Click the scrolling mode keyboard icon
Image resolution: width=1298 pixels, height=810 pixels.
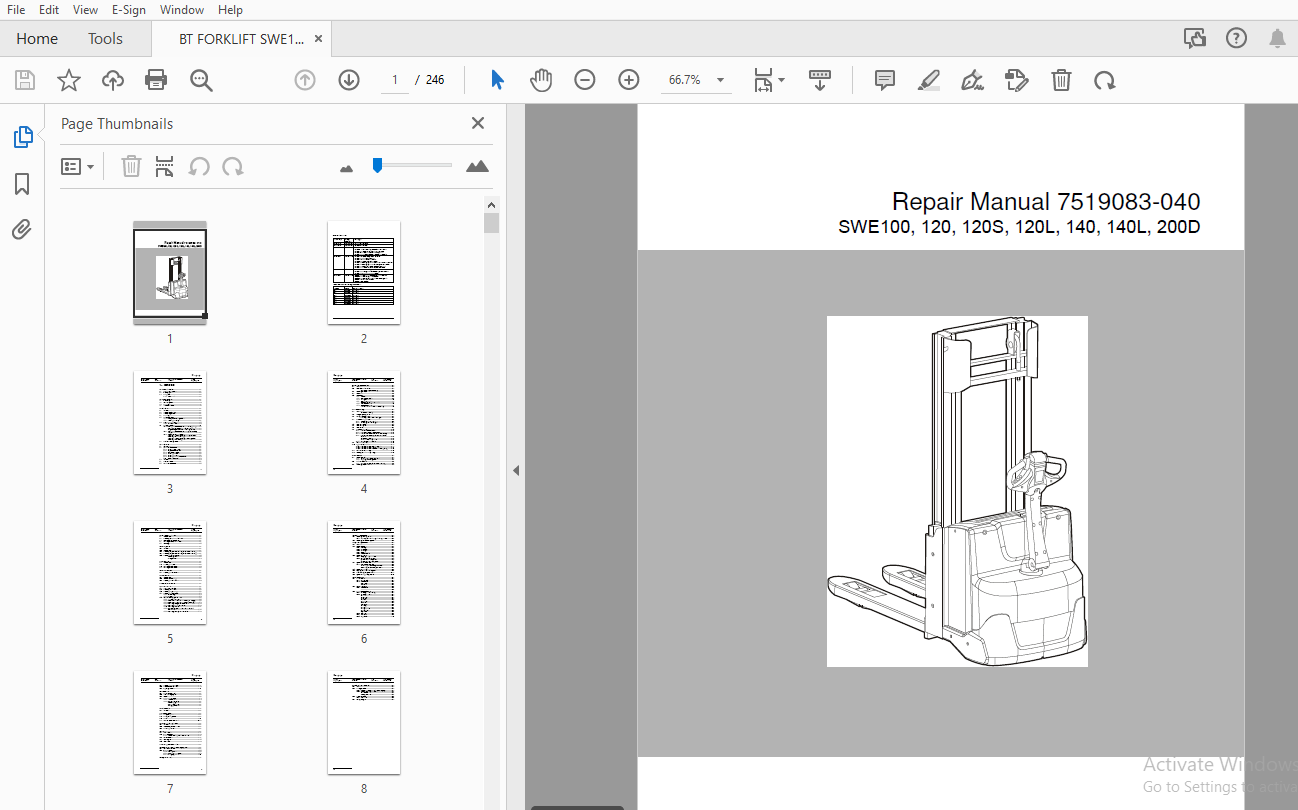pyautogui.click(x=820, y=80)
